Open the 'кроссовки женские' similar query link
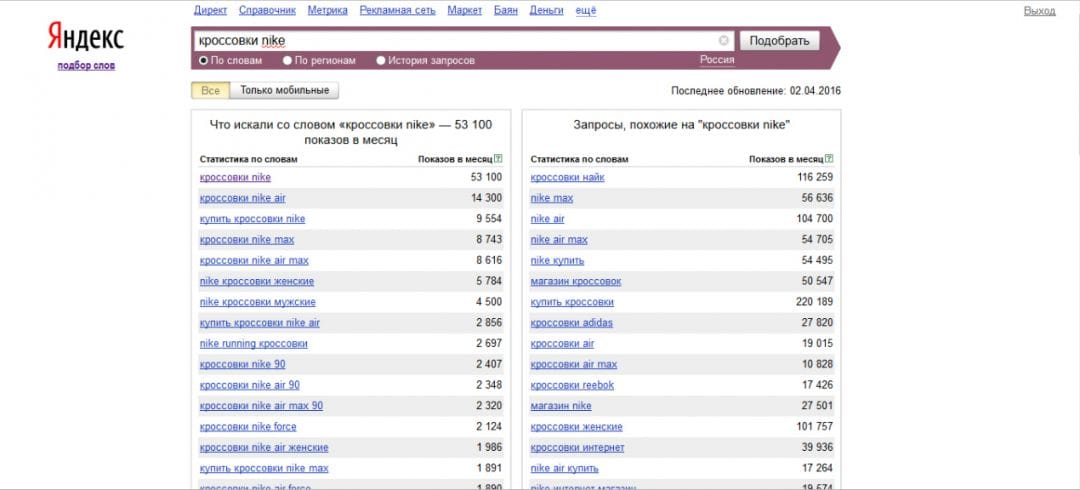Image resolution: width=1080 pixels, height=490 pixels. [x=577, y=427]
